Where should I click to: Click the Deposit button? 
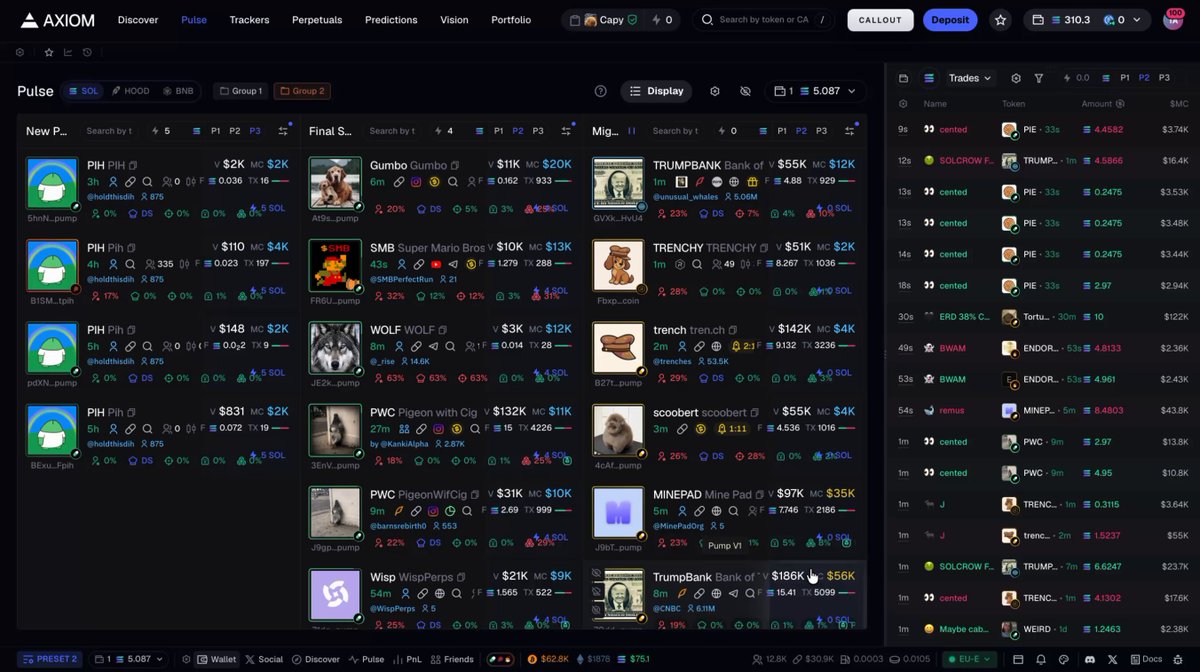pyautogui.click(x=950, y=20)
